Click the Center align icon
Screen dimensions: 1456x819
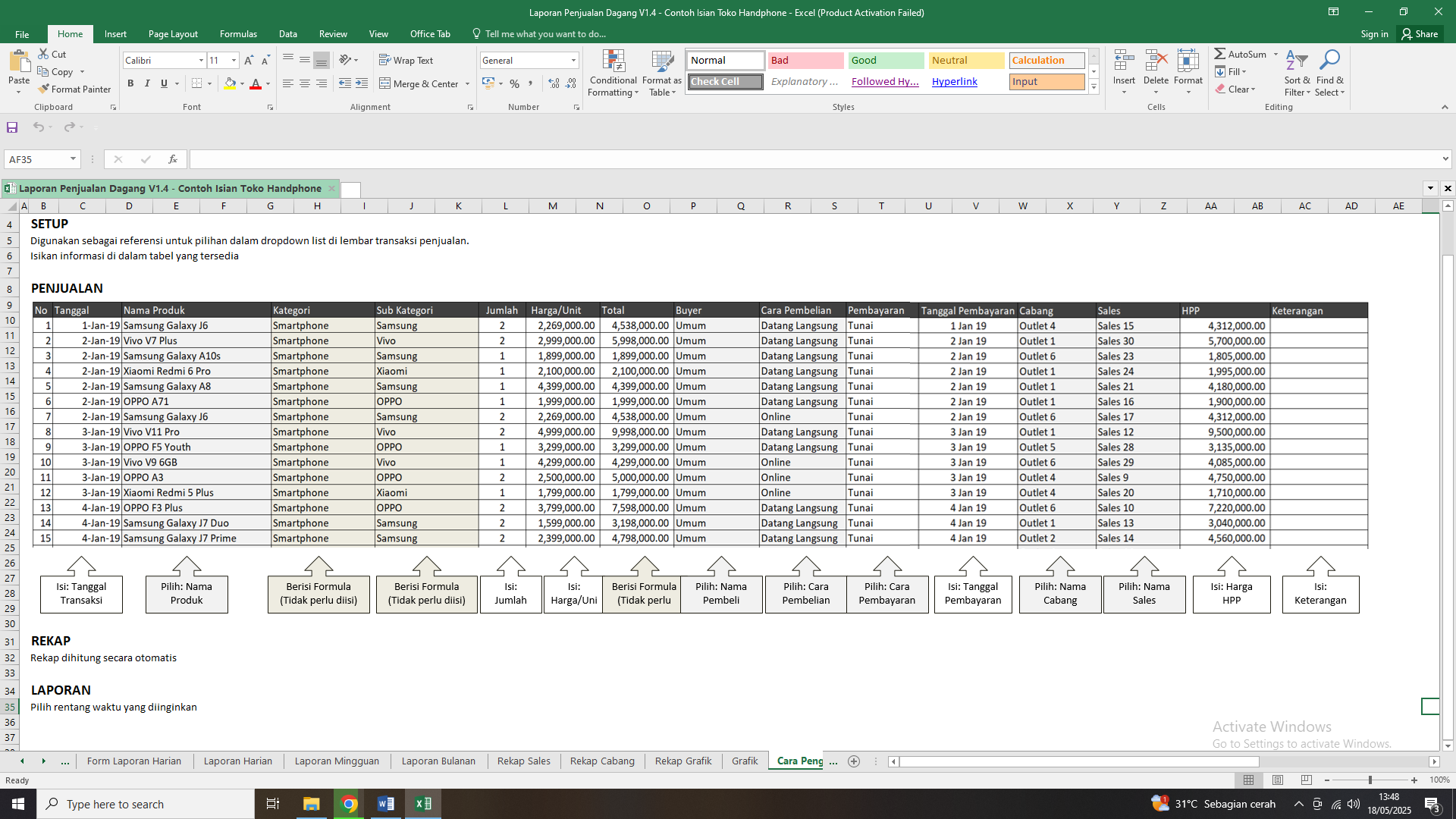pyautogui.click(x=305, y=83)
